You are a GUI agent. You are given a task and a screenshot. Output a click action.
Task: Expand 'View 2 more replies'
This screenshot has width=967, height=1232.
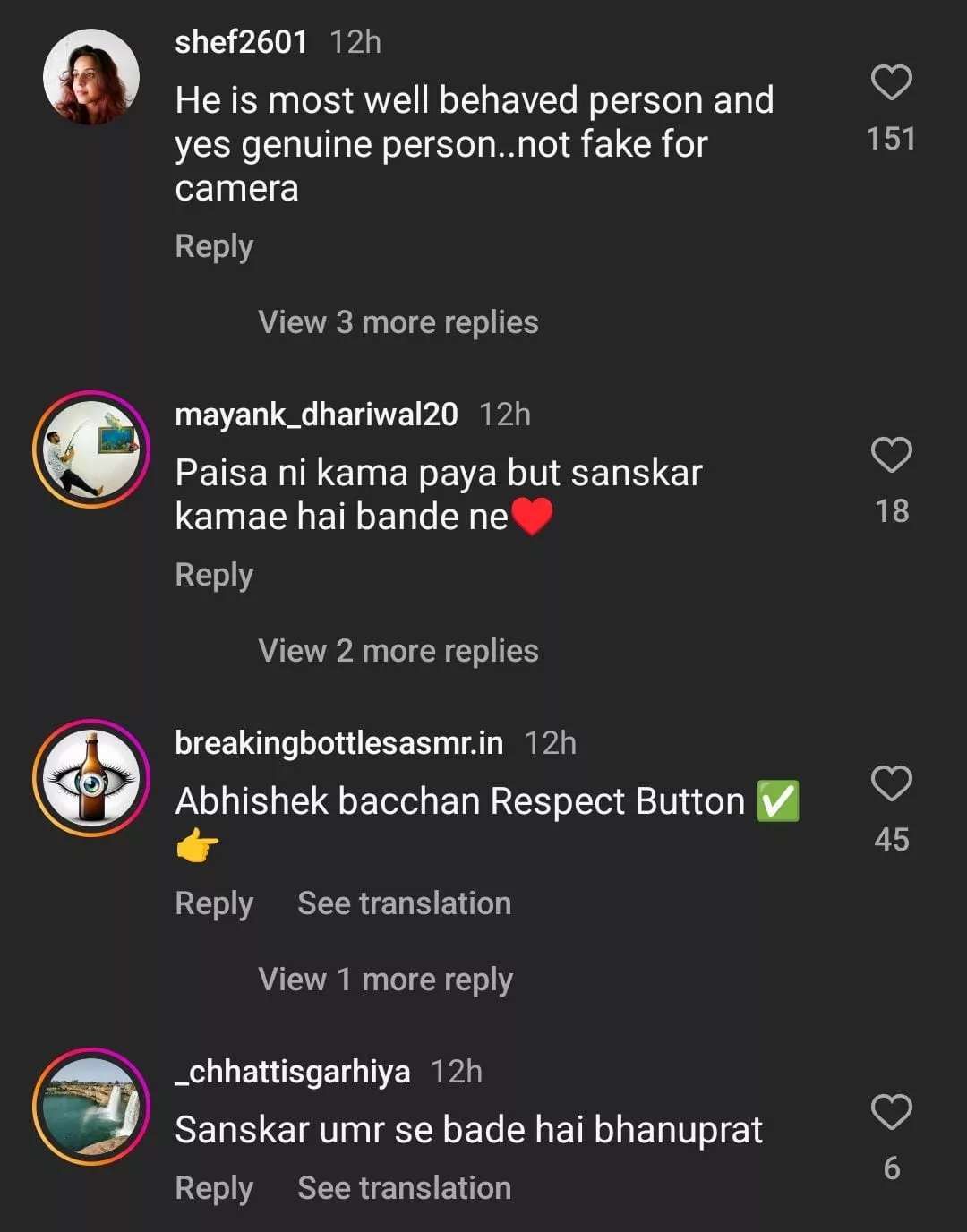coord(398,651)
